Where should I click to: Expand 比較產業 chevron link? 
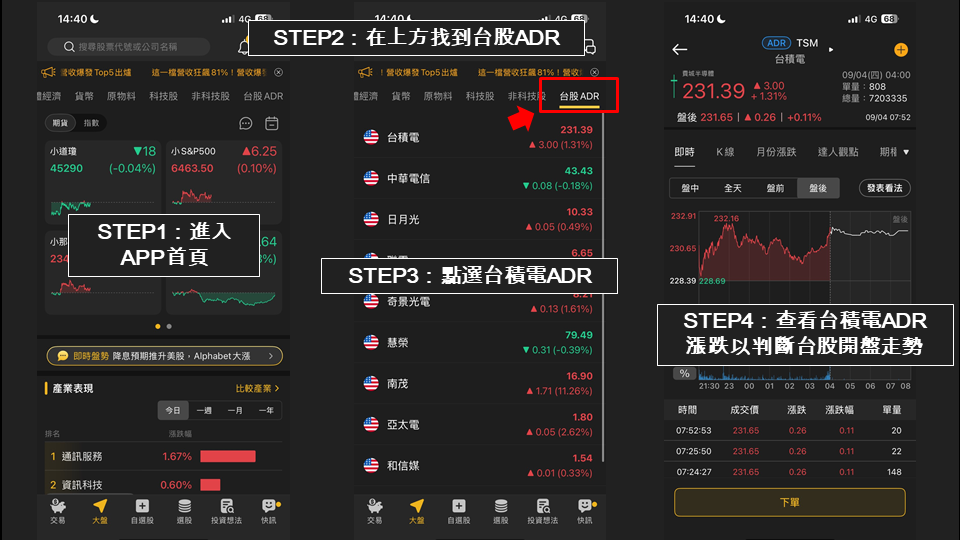258,388
